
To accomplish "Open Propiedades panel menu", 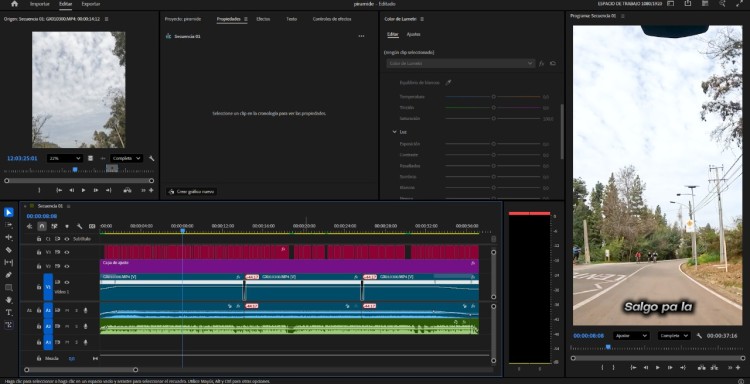I will coord(246,19).
